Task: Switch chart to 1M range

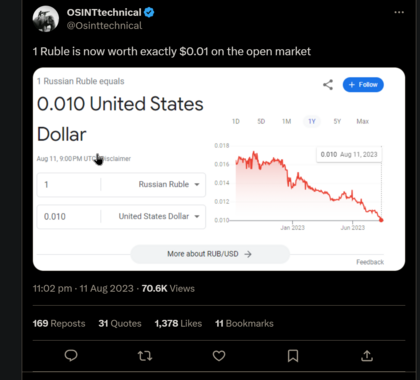Action: pyautogui.click(x=287, y=121)
